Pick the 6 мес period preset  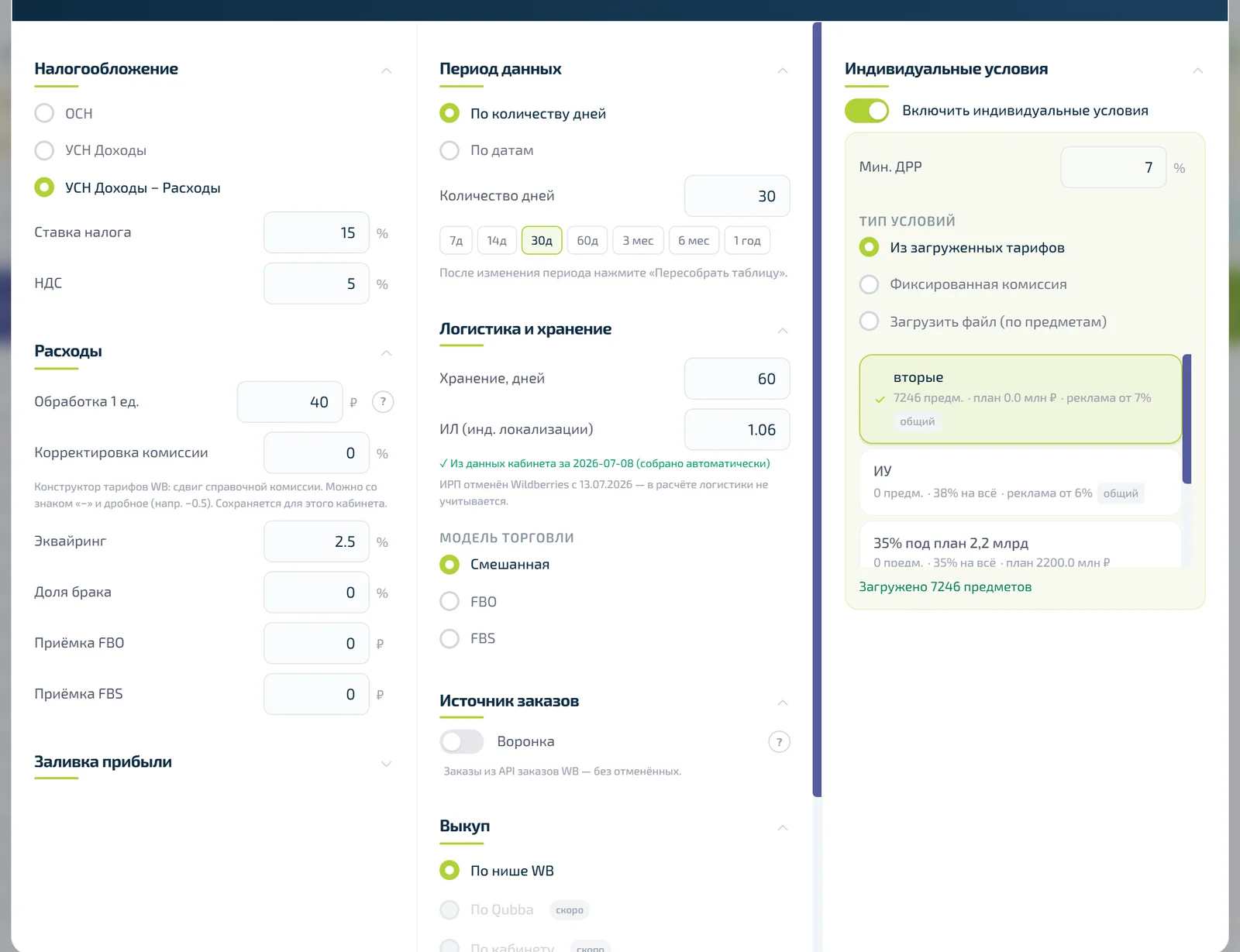(x=694, y=240)
